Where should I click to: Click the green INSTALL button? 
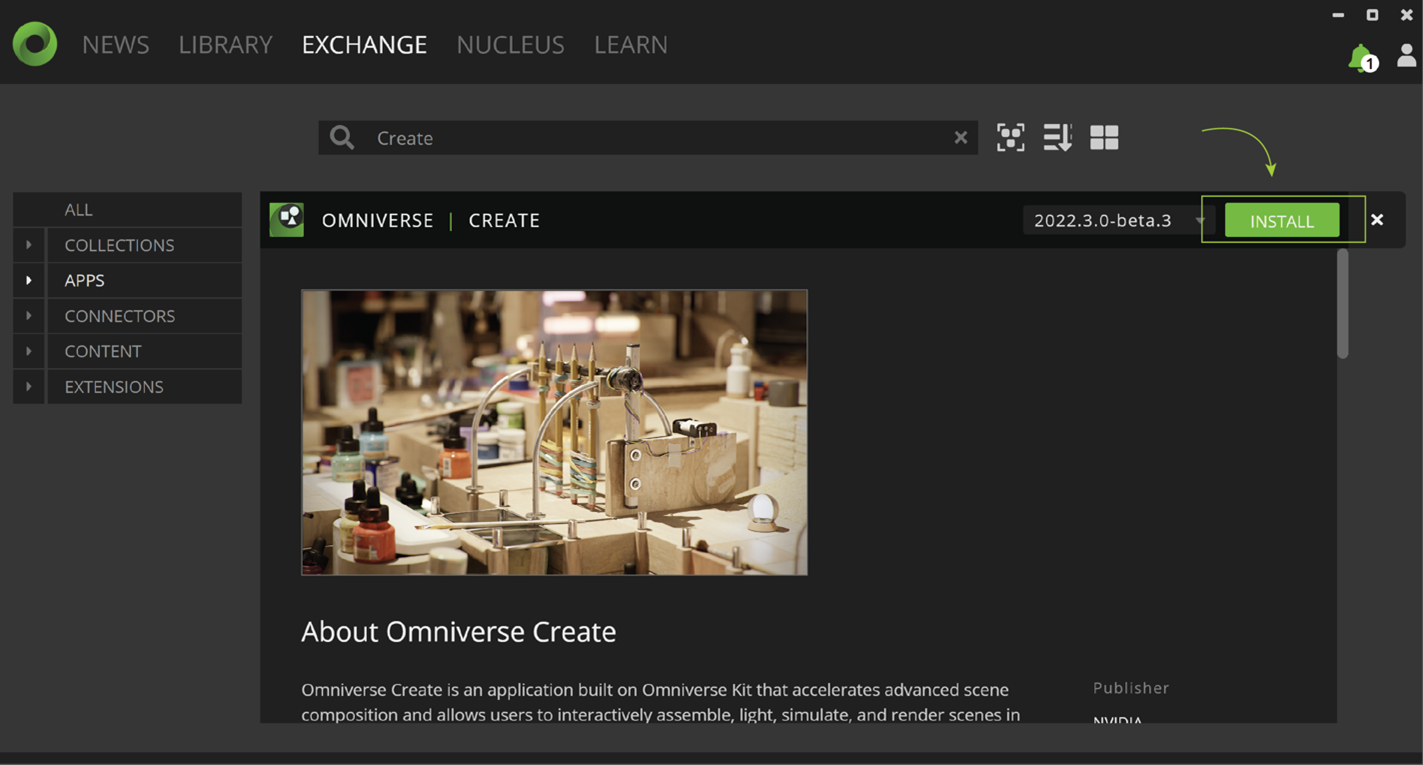pyautogui.click(x=1282, y=221)
